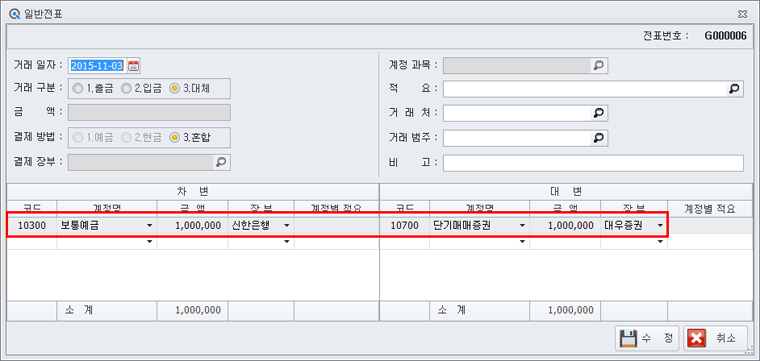
Task: Click credit amount 1,000,000 in 단기매매증권 row
Action: (565, 225)
